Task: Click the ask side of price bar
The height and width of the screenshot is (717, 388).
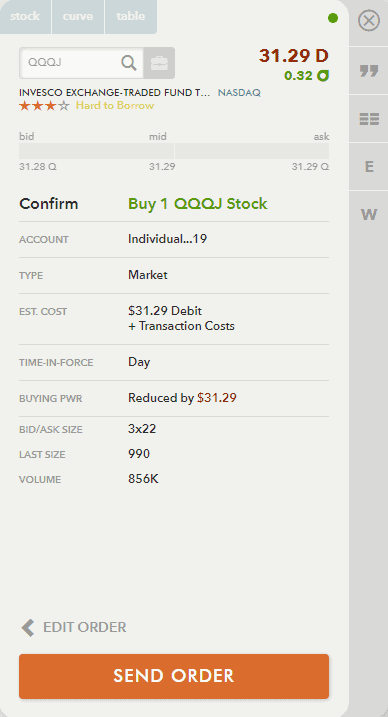Action: (x=252, y=151)
